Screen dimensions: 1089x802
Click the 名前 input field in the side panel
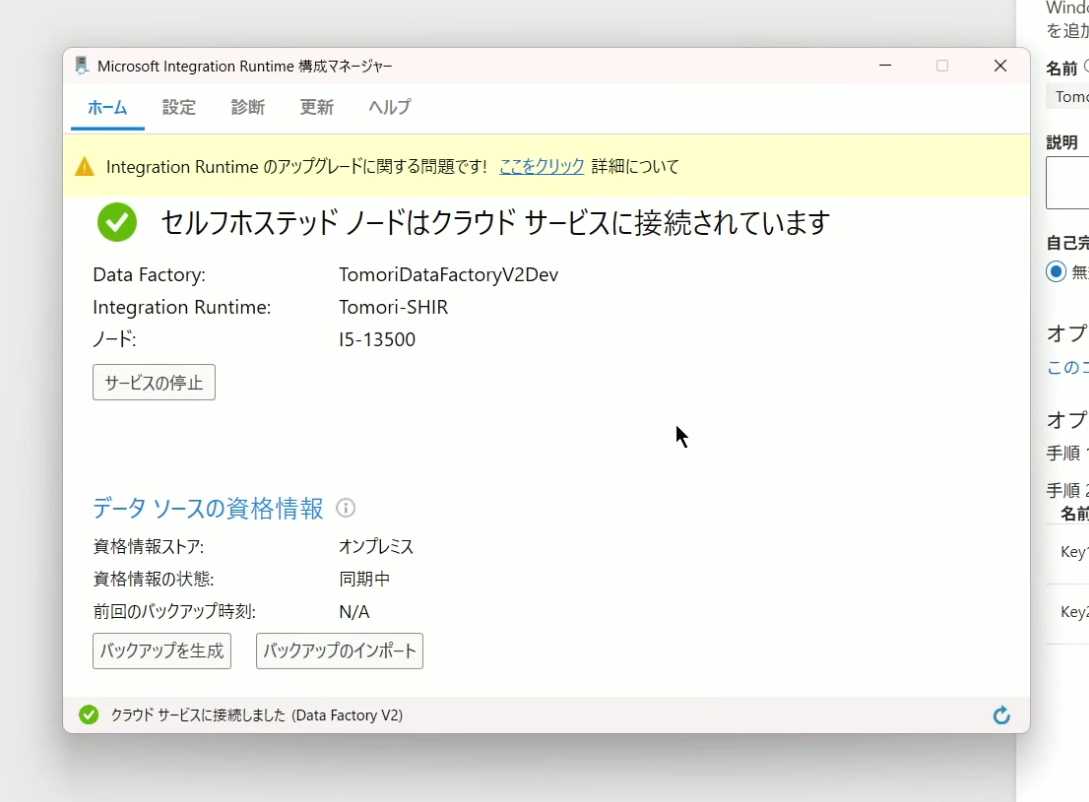coord(1068,97)
